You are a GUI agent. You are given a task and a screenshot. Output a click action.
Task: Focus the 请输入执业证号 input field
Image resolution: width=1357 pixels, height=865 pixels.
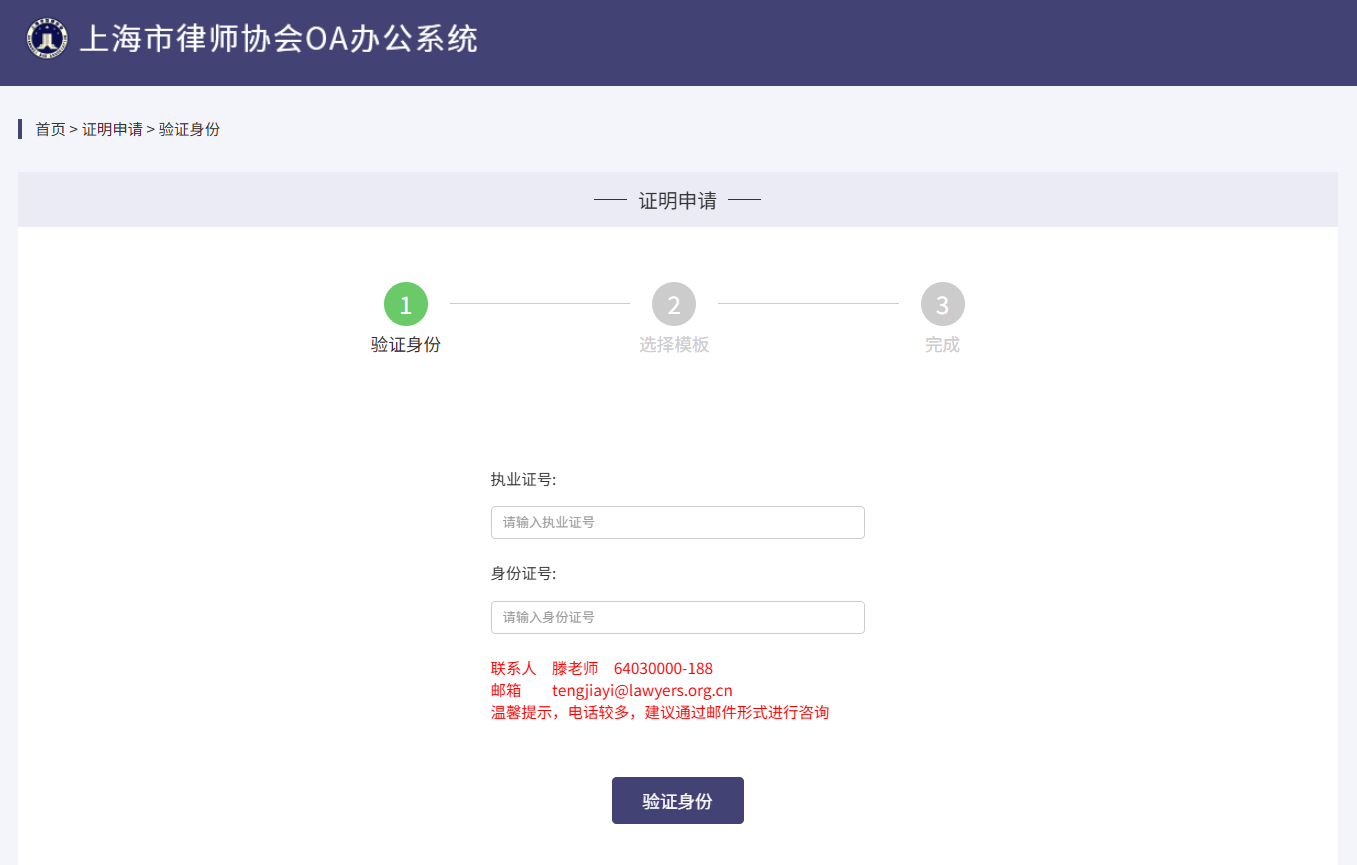678,522
